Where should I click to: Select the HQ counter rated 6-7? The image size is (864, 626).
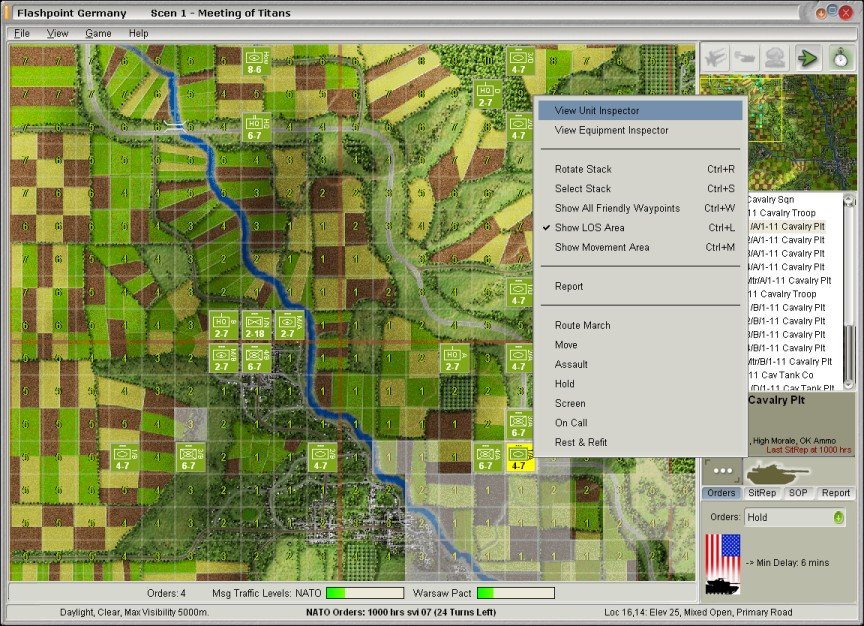point(256,128)
